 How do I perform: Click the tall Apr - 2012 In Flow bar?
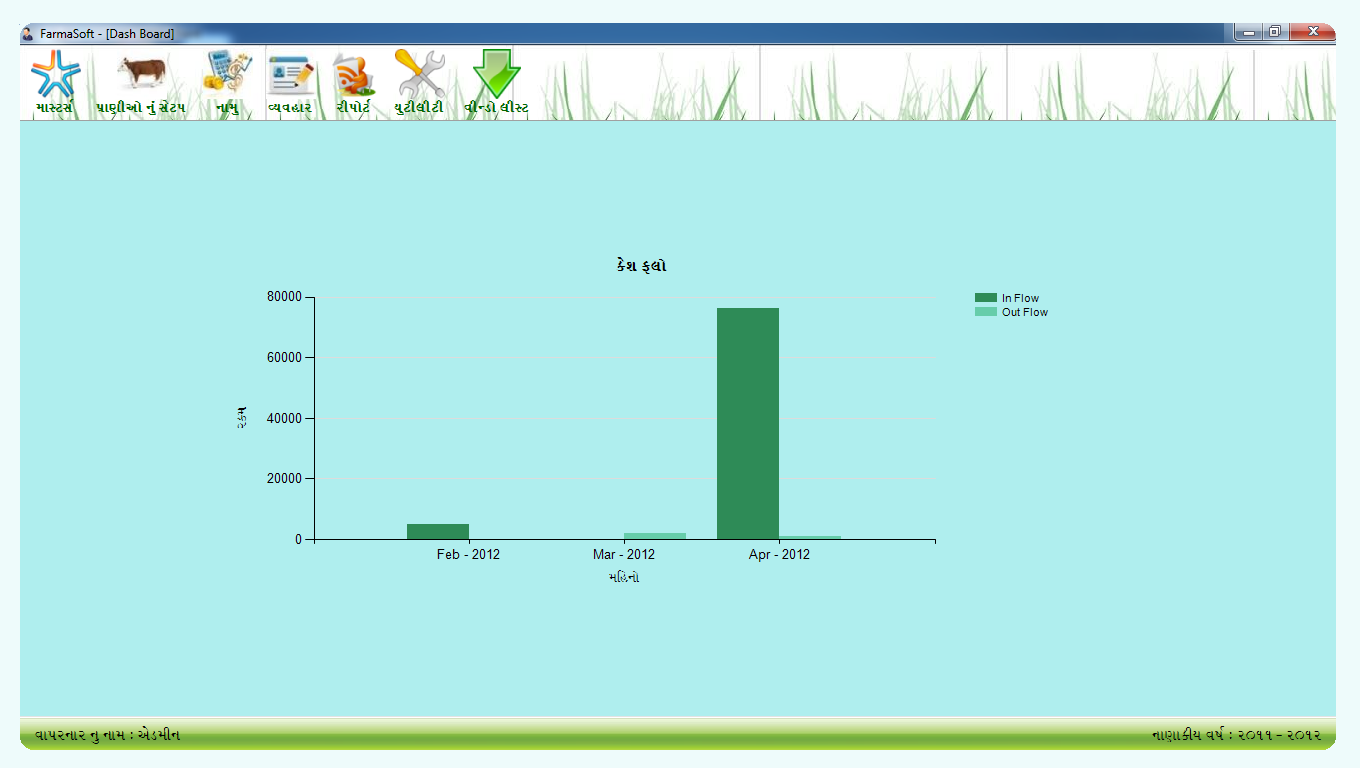pyautogui.click(x=746, y=420)
